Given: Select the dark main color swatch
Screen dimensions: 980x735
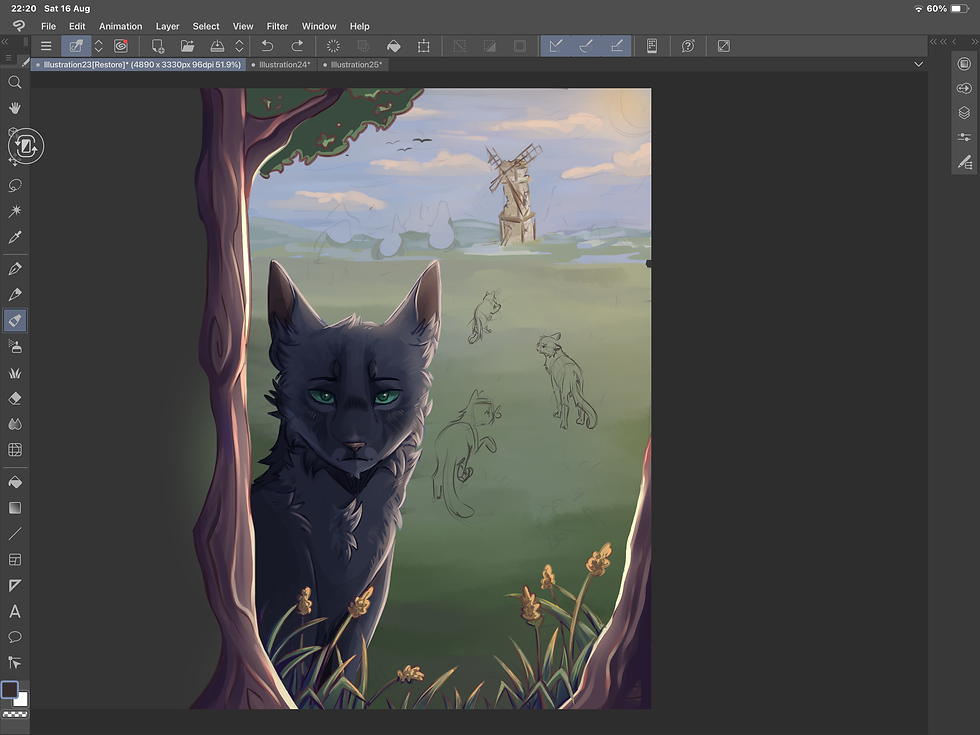Looking at the screenshot, I should (10, 690).
